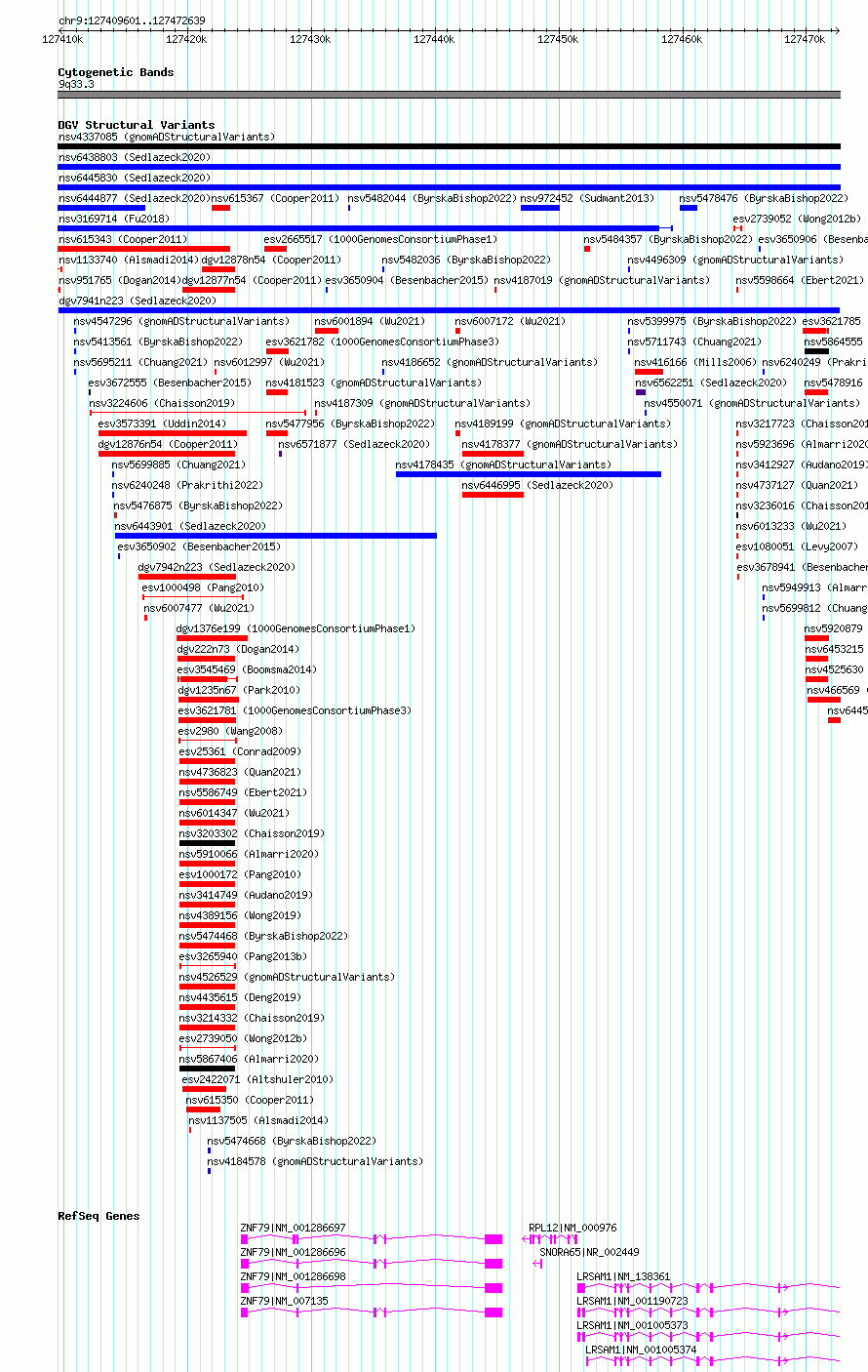Open esv1000498 (Pang2010) variant label
This screenshot has height=1372, width=868.
coord(203,587)
